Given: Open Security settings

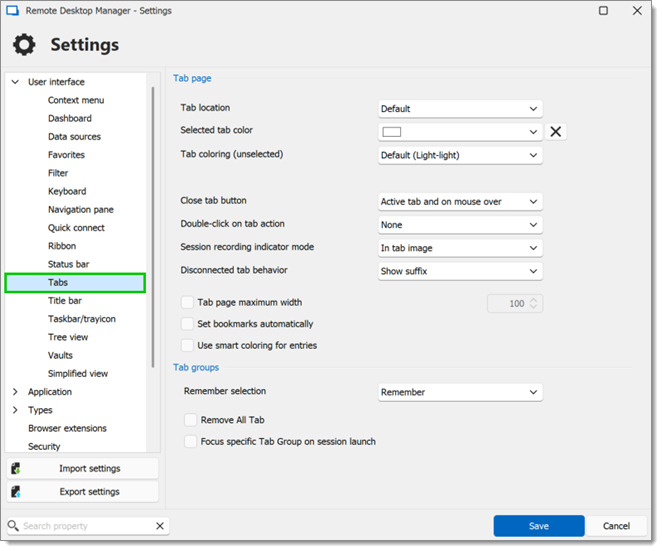Looking at the screenshot, I should 44,447.
